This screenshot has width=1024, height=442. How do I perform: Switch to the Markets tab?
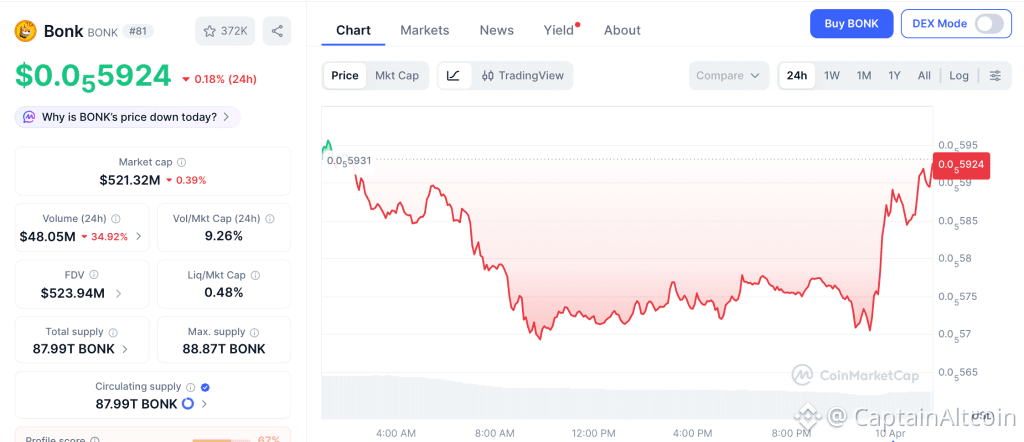[x=425, y=30]
